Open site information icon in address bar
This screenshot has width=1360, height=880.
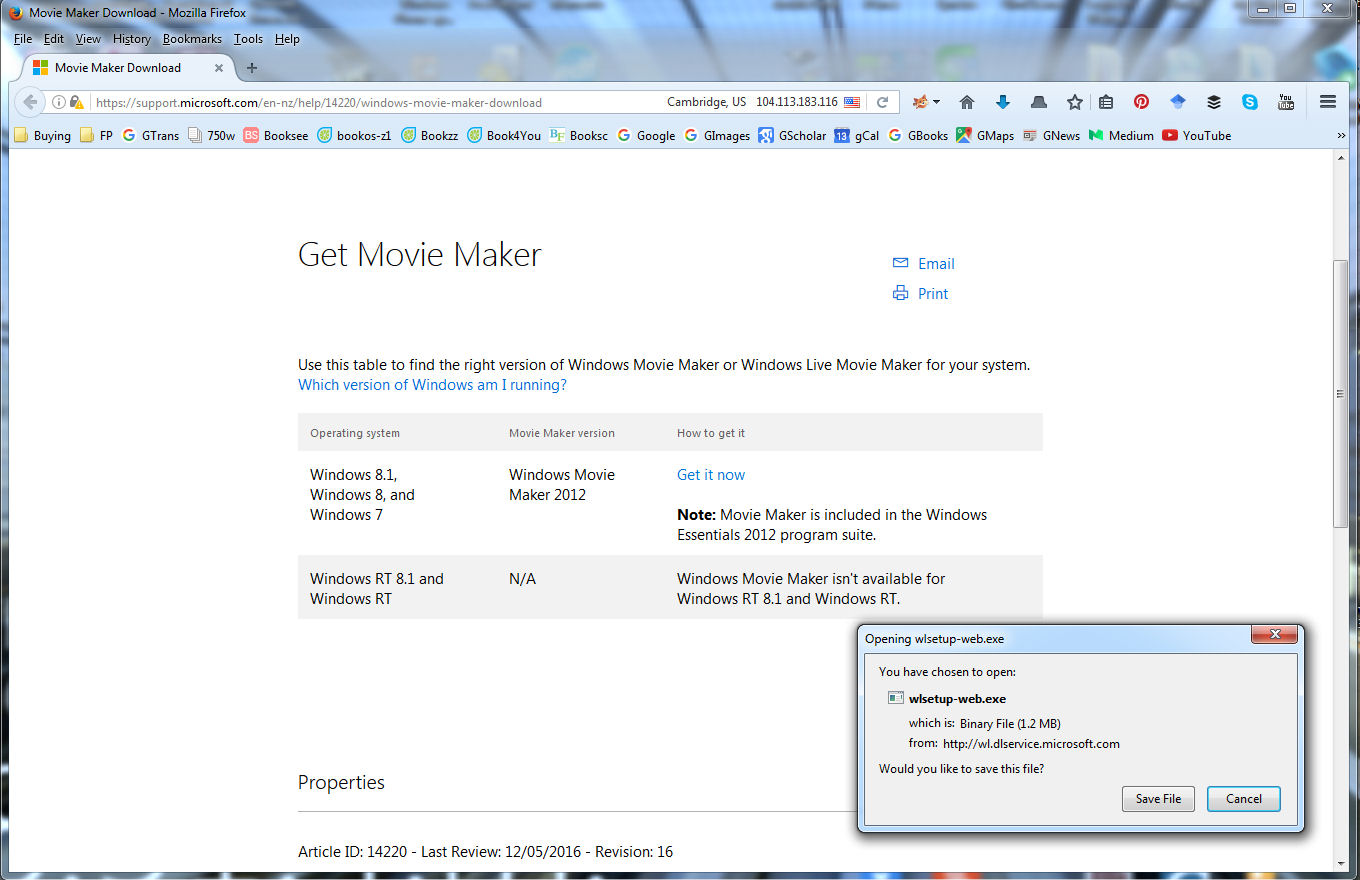tap(59, 102)
